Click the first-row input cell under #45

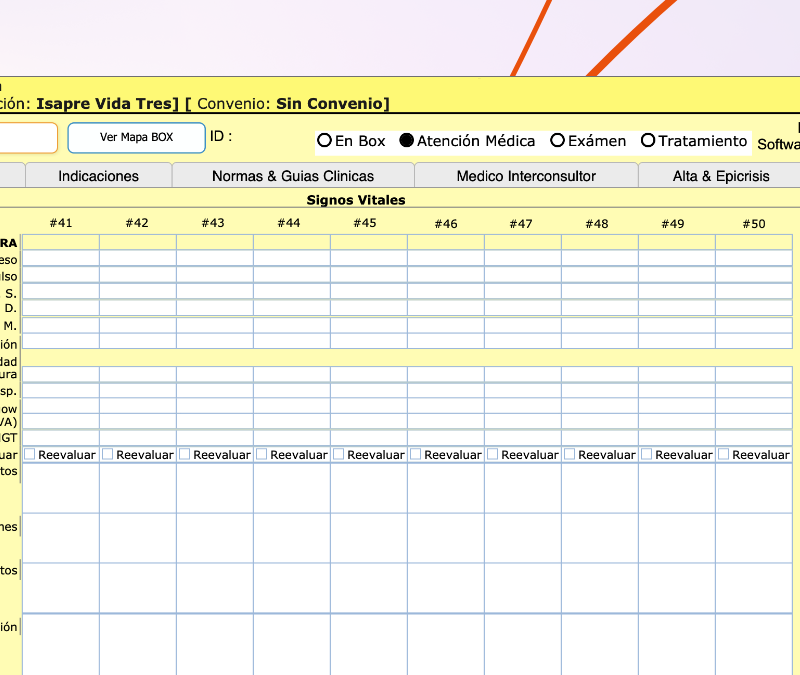pos(369,242)
